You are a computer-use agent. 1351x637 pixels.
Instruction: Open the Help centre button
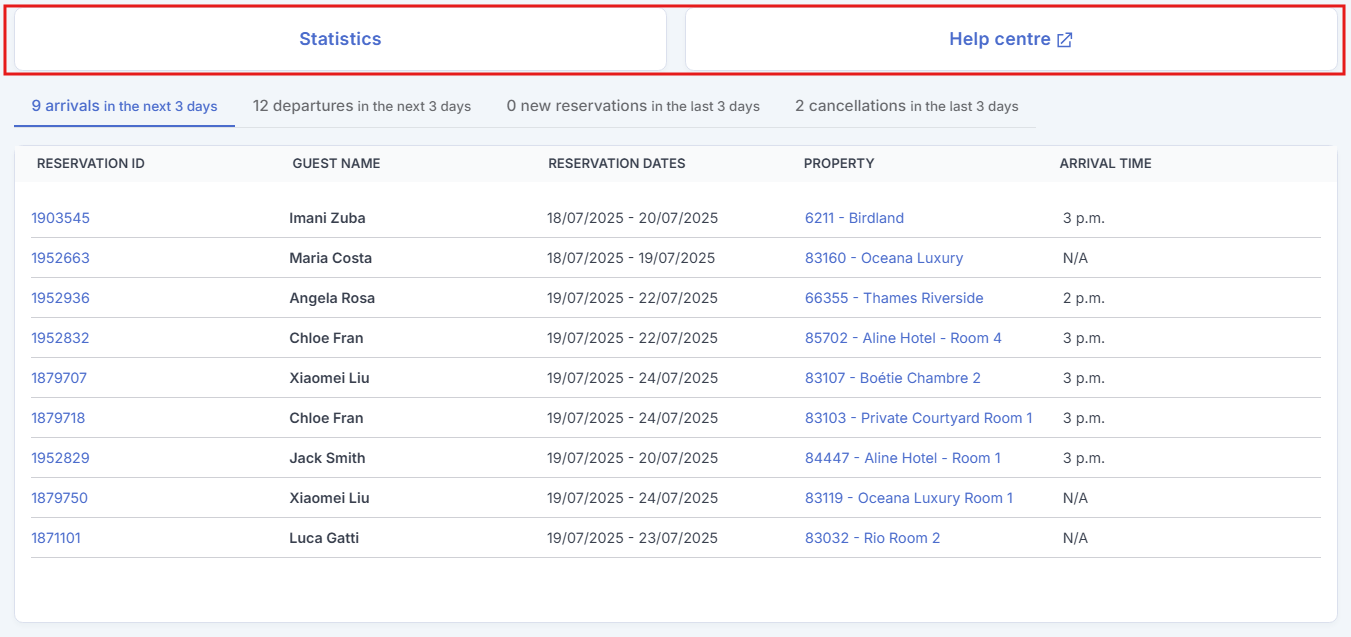point(1011,40)
